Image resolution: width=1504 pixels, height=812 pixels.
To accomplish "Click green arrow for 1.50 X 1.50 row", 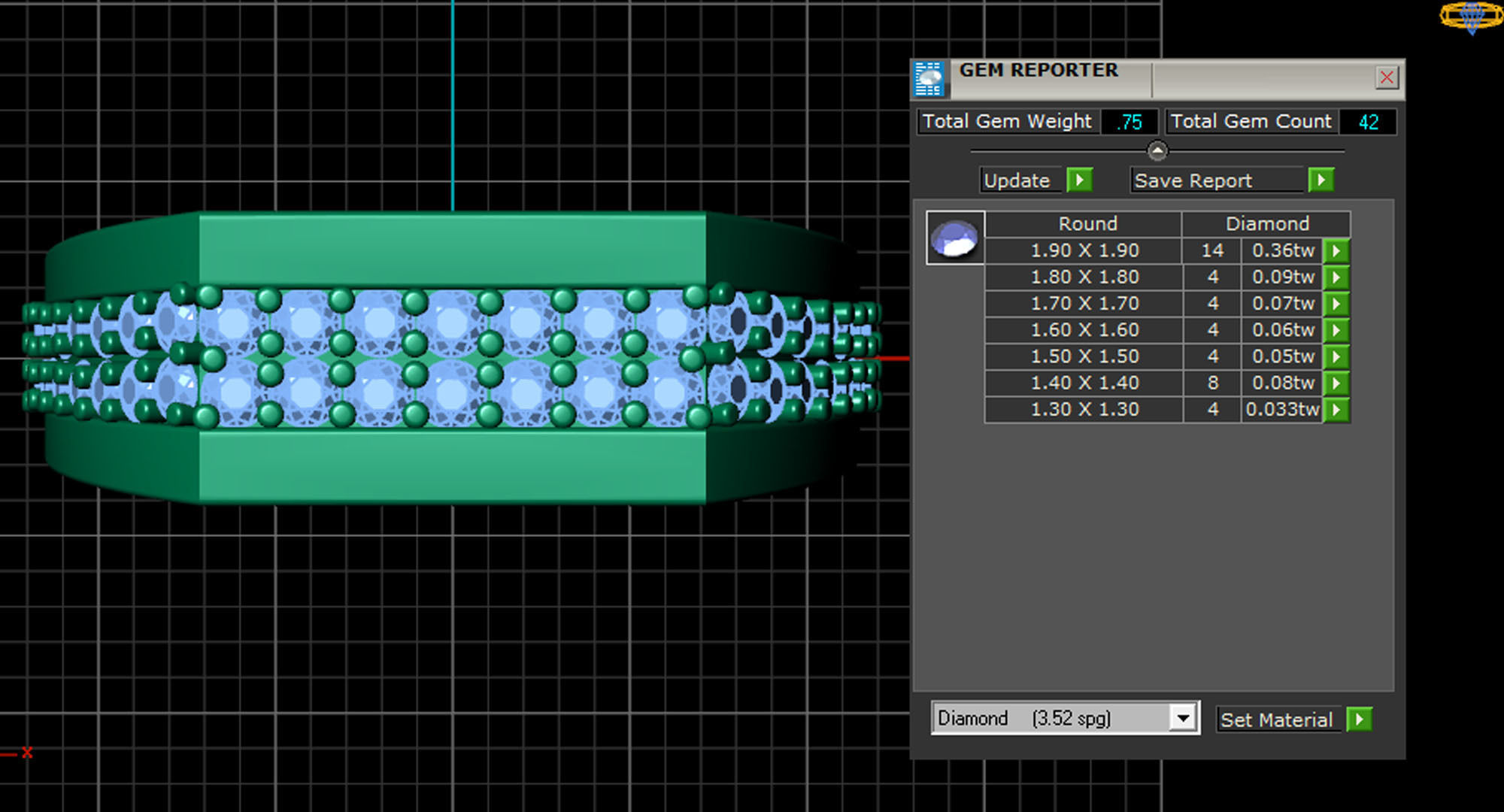I will 1336,356.
